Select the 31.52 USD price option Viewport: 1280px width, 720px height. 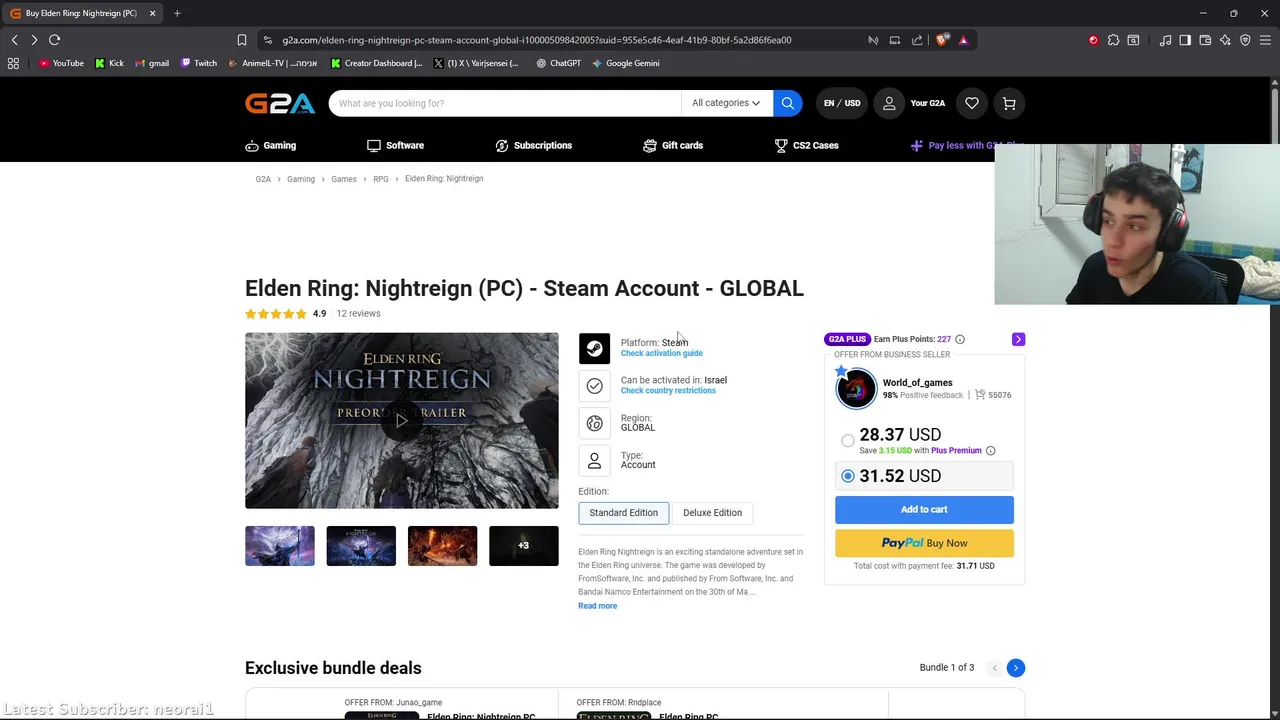click(x=848, y=476)
